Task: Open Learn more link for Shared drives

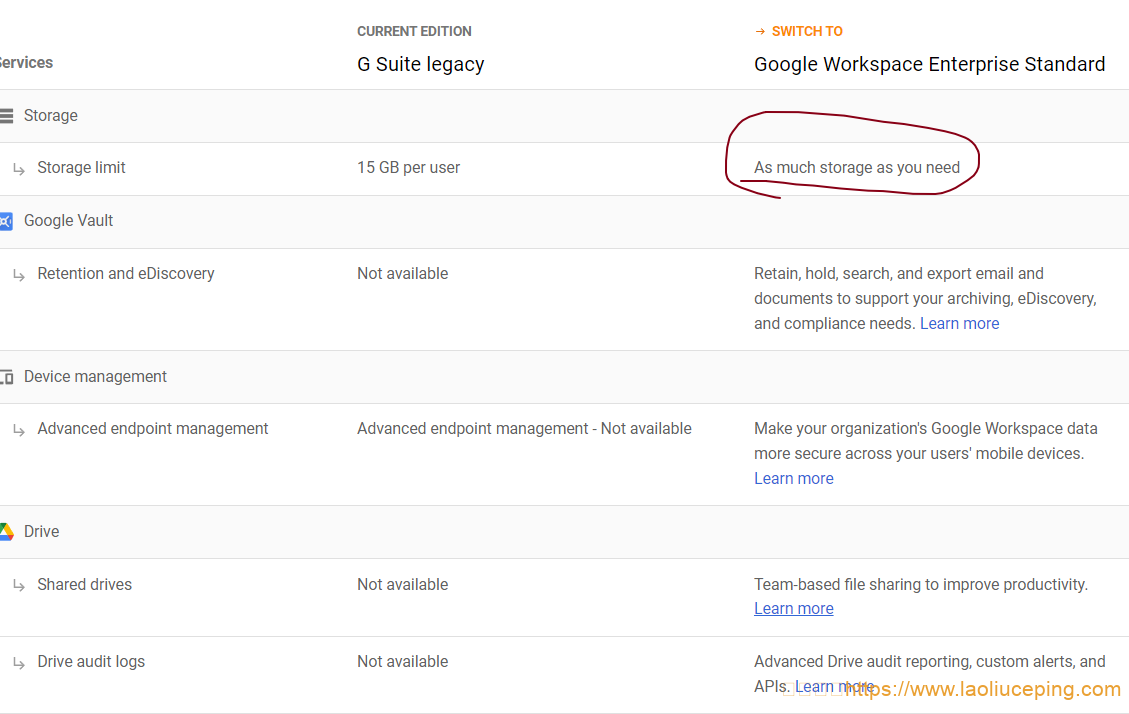Action: 793,609
